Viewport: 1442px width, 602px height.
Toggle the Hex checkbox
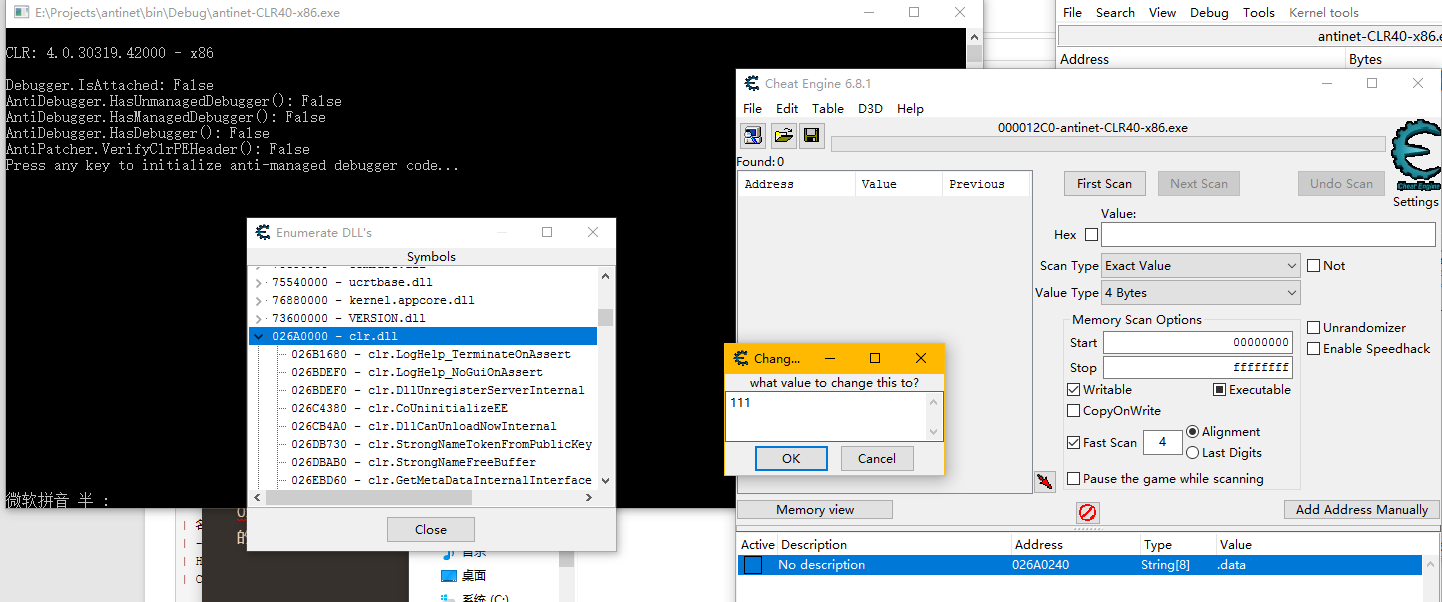(1091, 235)
